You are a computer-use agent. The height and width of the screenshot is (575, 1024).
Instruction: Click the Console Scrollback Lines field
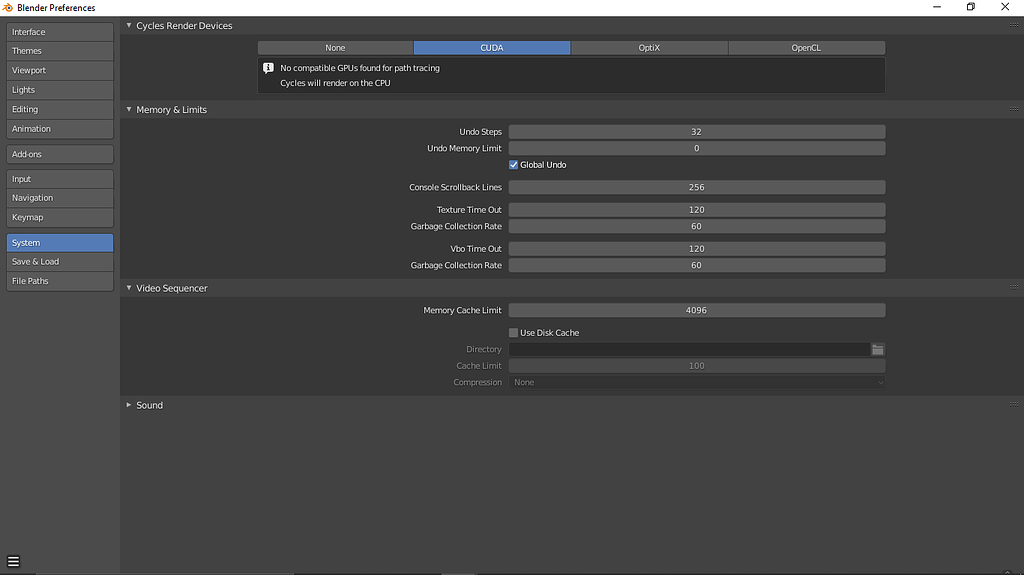coord(697,187)
